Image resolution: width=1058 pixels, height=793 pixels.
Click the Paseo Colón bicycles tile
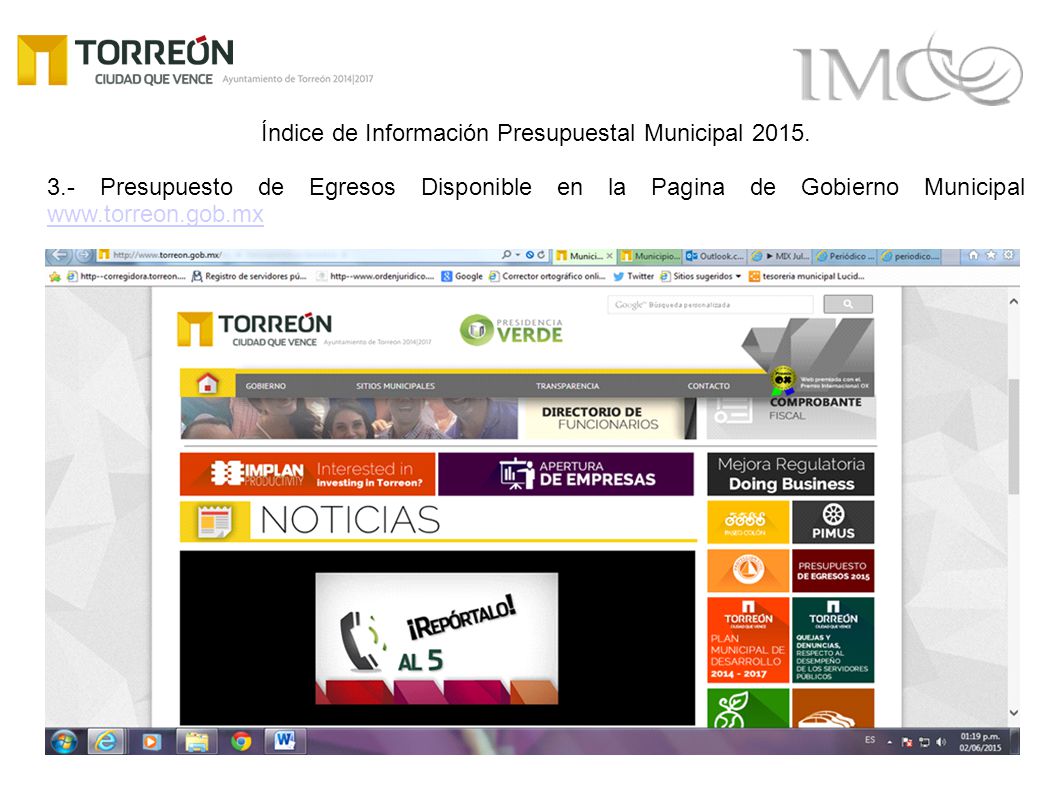coord(748,522)
